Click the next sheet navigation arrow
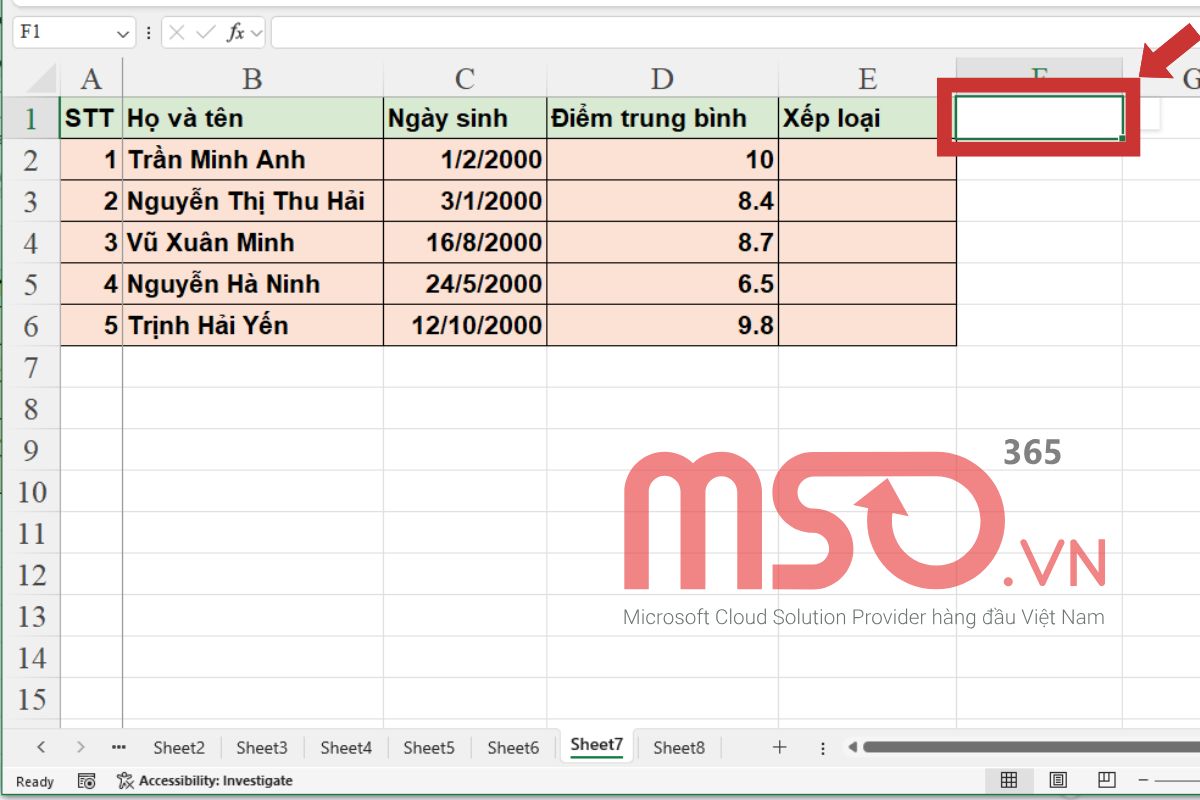This screenshot has width=1200, height=800. click(x=80, y=747)
